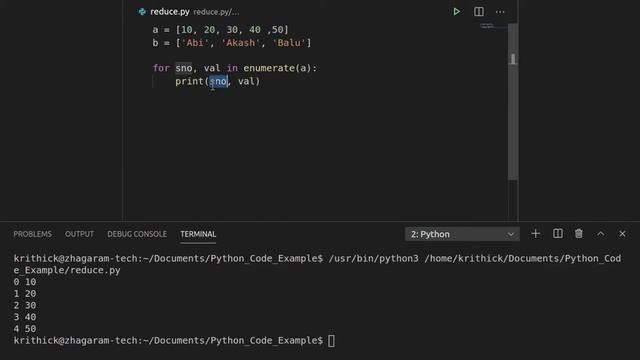Click the highlighted 'sno' inside print

point(218,81)
